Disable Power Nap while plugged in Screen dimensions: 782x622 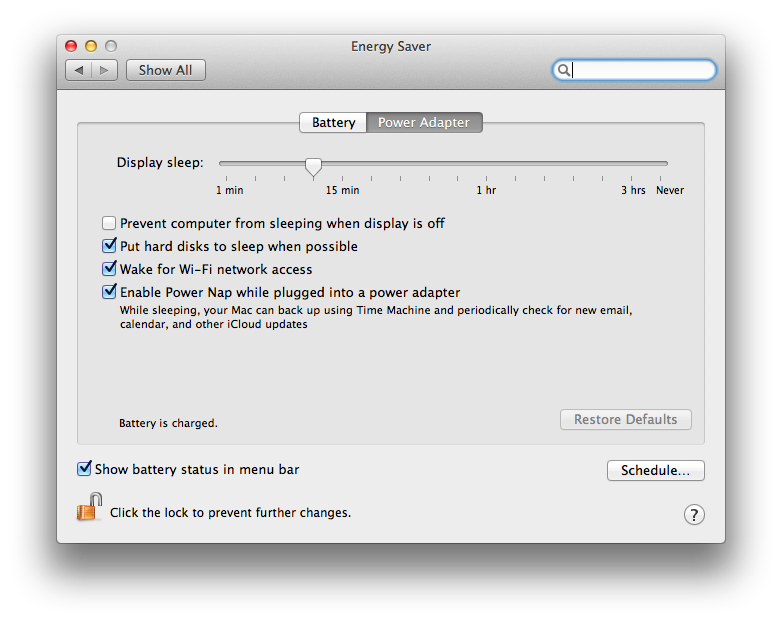click(x=109, y=291)
